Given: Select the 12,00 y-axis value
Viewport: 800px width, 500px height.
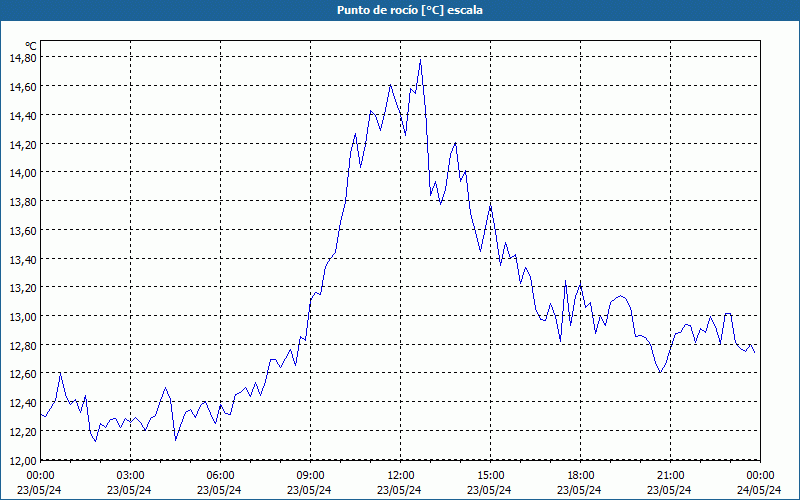Looking at the screenshot, I should coord(23,461).
